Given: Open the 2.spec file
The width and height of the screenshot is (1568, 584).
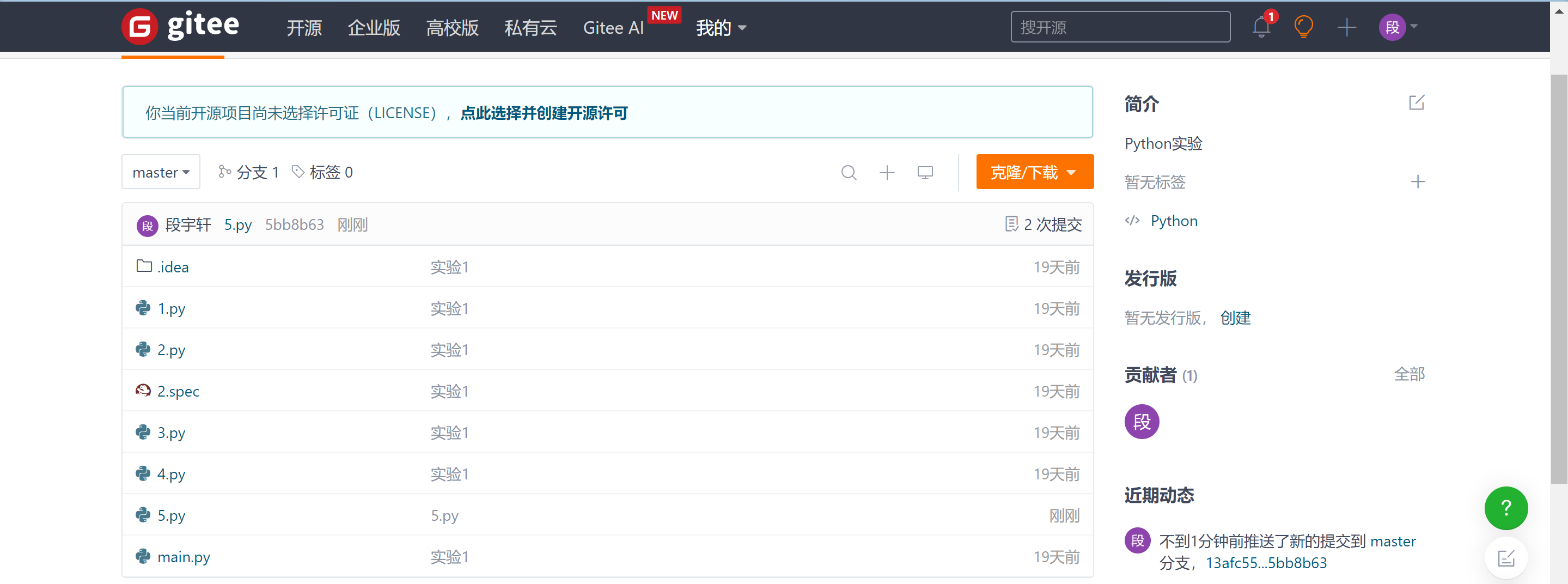Looking at the screenshot, I should point(178,392).
